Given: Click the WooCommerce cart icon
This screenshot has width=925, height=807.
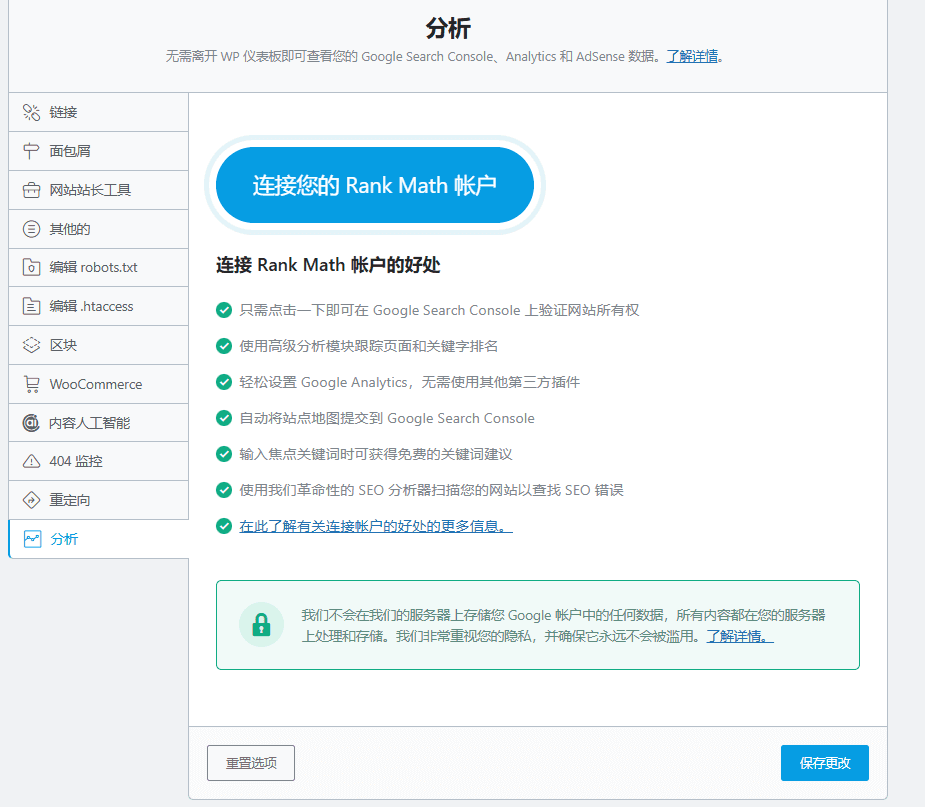Looking at the screenshot, I should (x=31, y=384).
